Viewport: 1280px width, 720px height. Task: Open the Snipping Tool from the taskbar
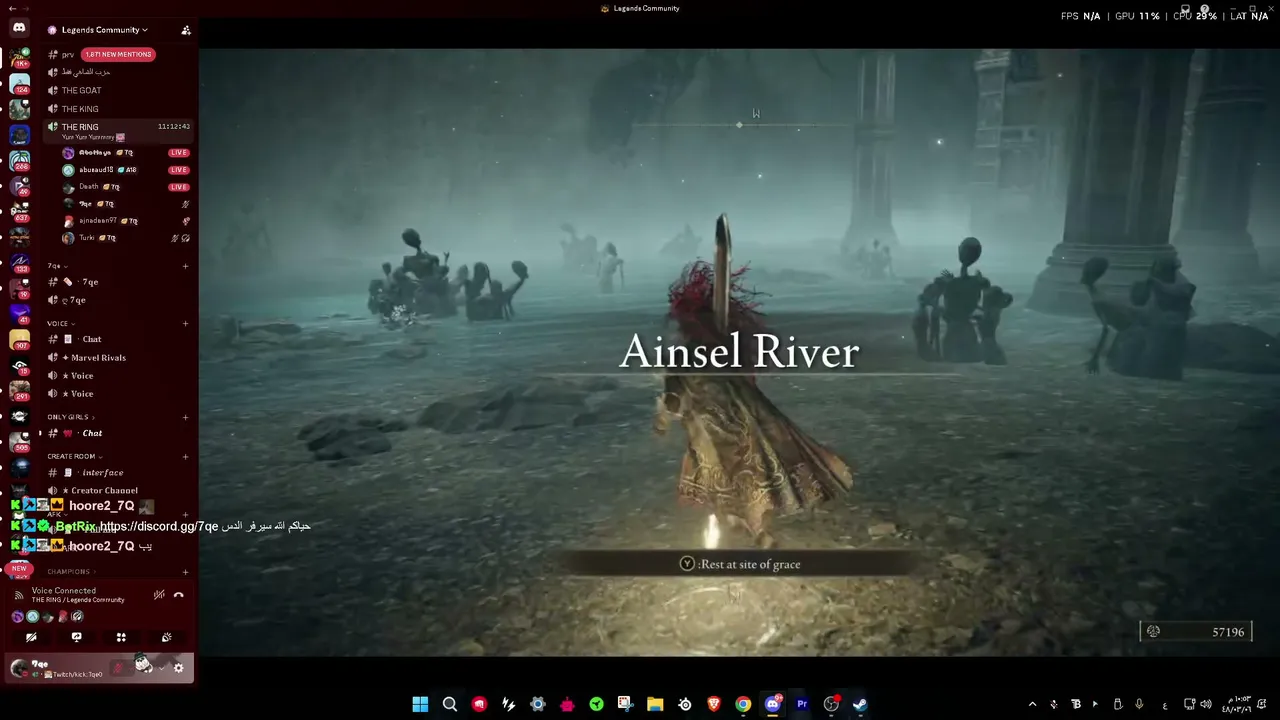tap(626, 704)
